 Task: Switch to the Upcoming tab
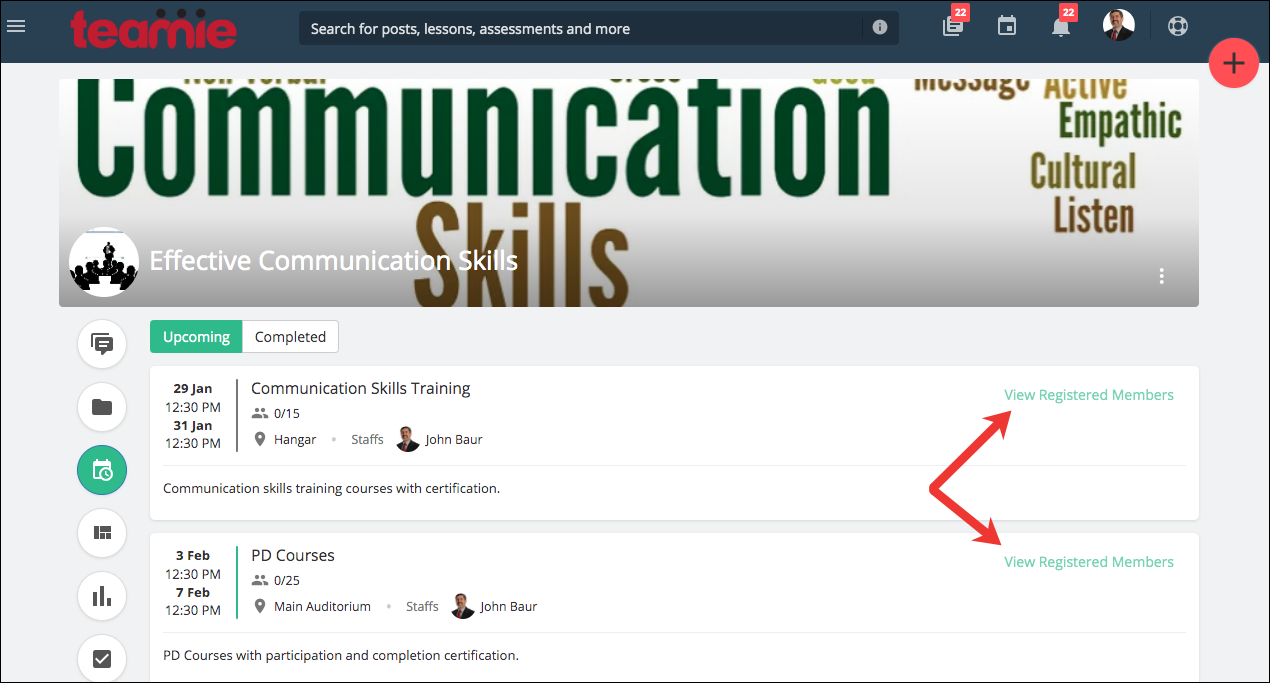click(196, 337)
